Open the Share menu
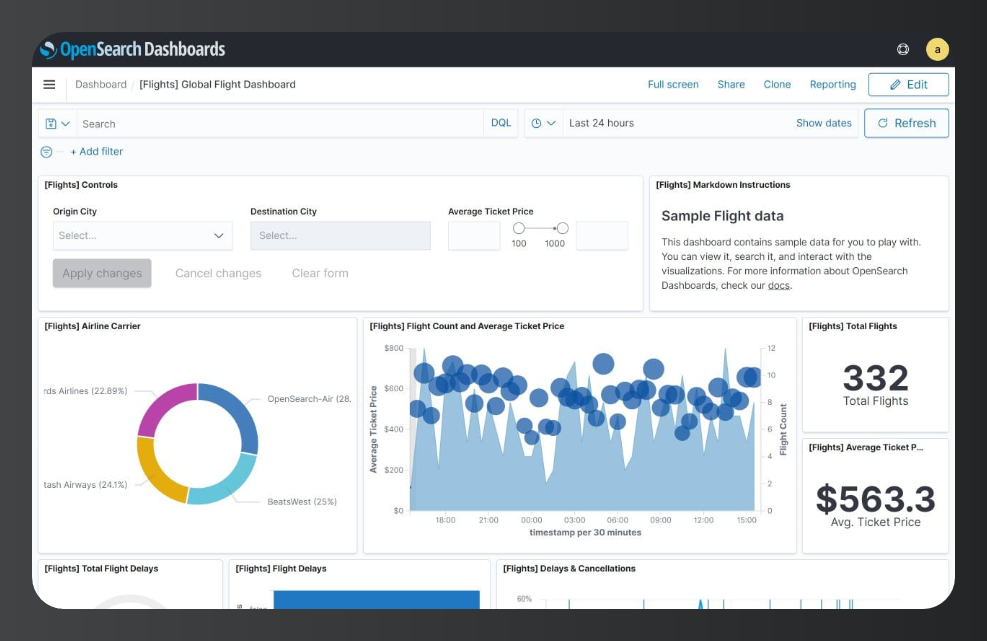The image size is (987, 641). click(x=731, y=84)
